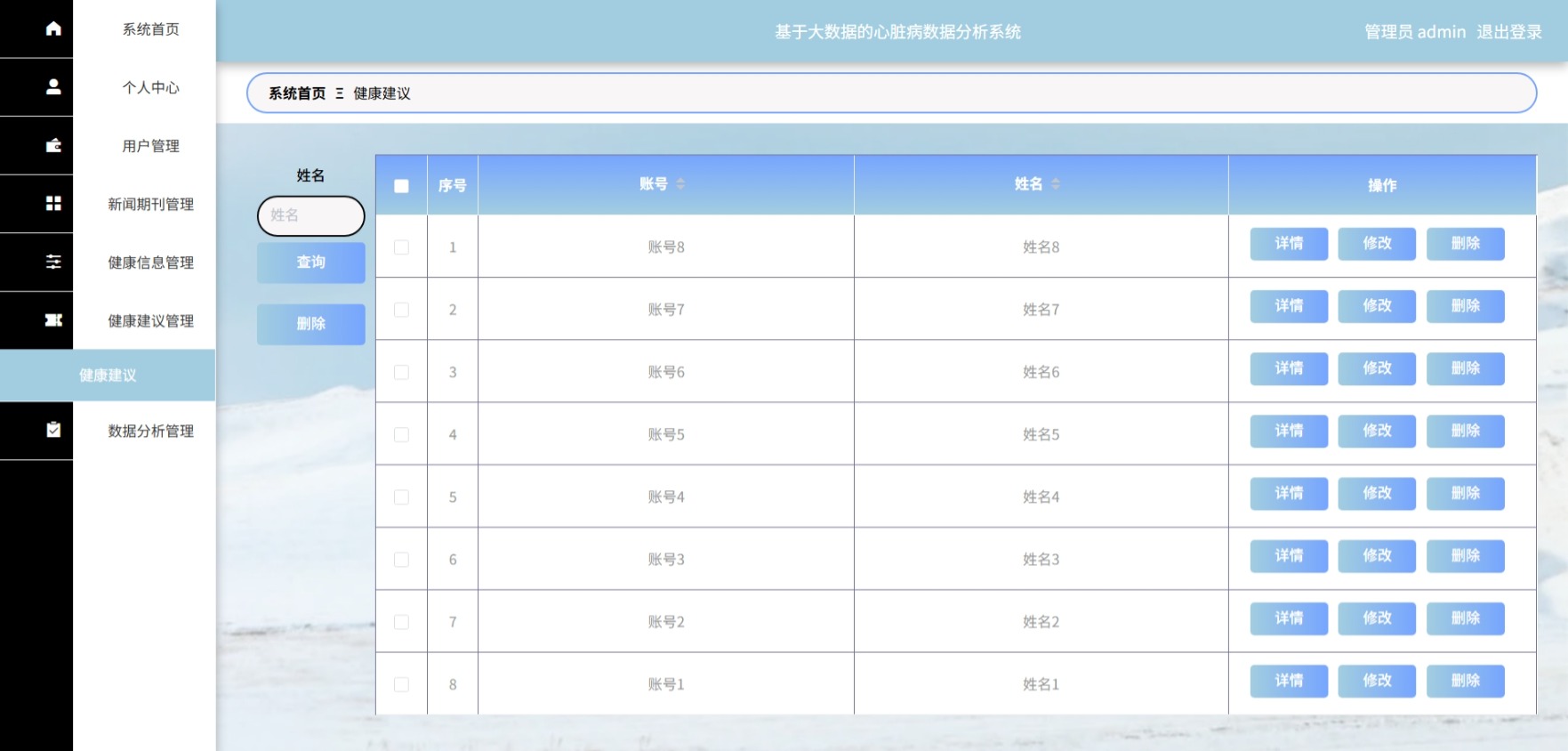
Task: Click the person icon for 个人中心
Action: (x=53, y=86)
